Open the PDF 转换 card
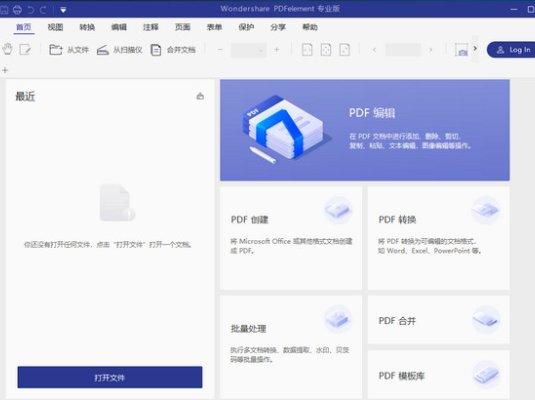 [x=438, y=238]
